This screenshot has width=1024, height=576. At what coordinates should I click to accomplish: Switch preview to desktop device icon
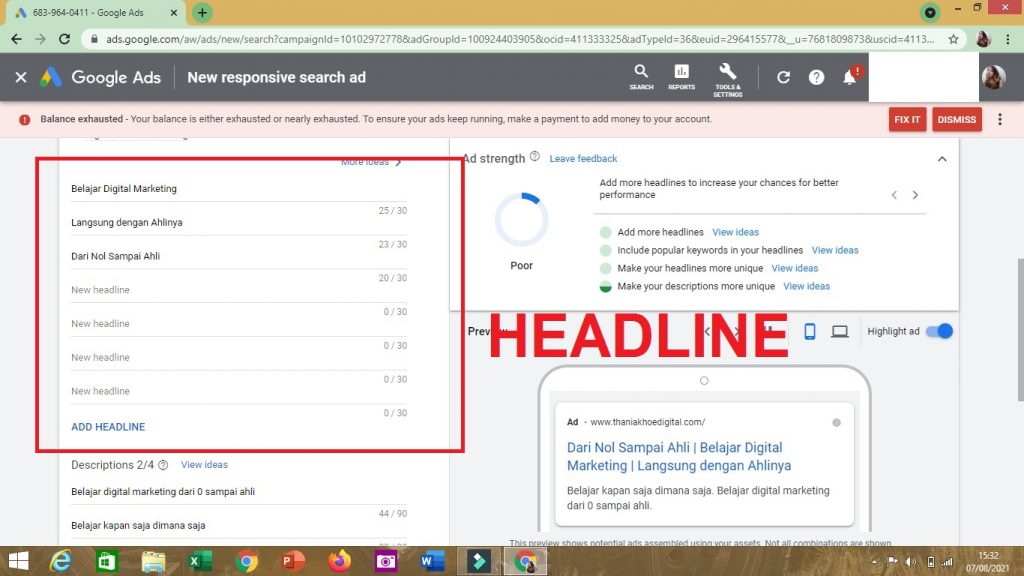[840, 331]
